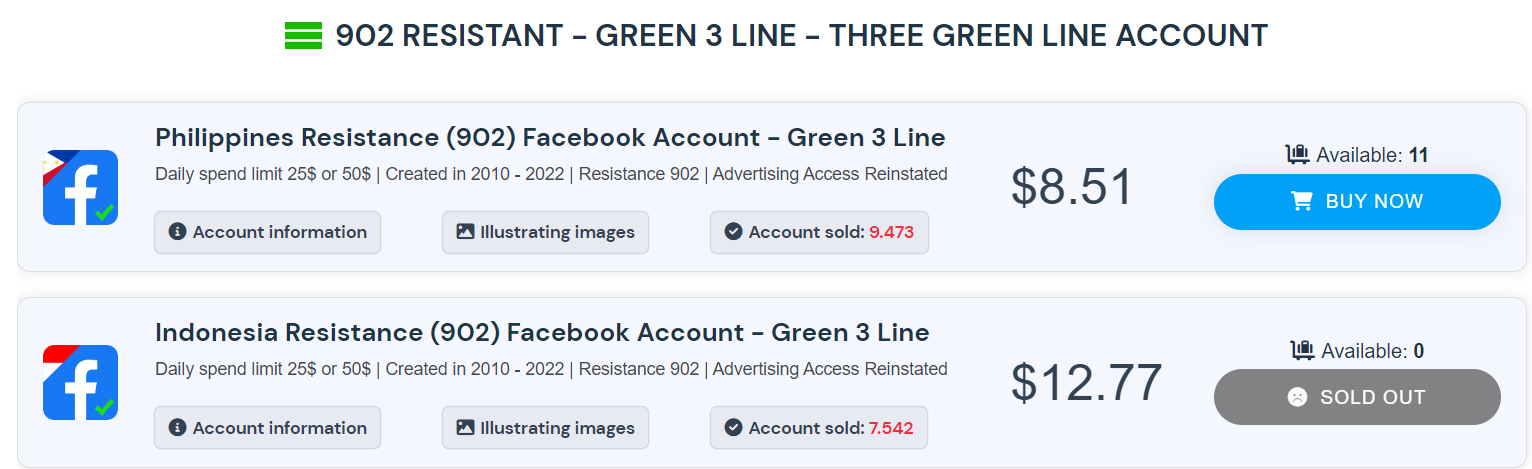Click the Philippines account description line
The height and width of the screenshot is (469, 1532).
tap(551, 174)
